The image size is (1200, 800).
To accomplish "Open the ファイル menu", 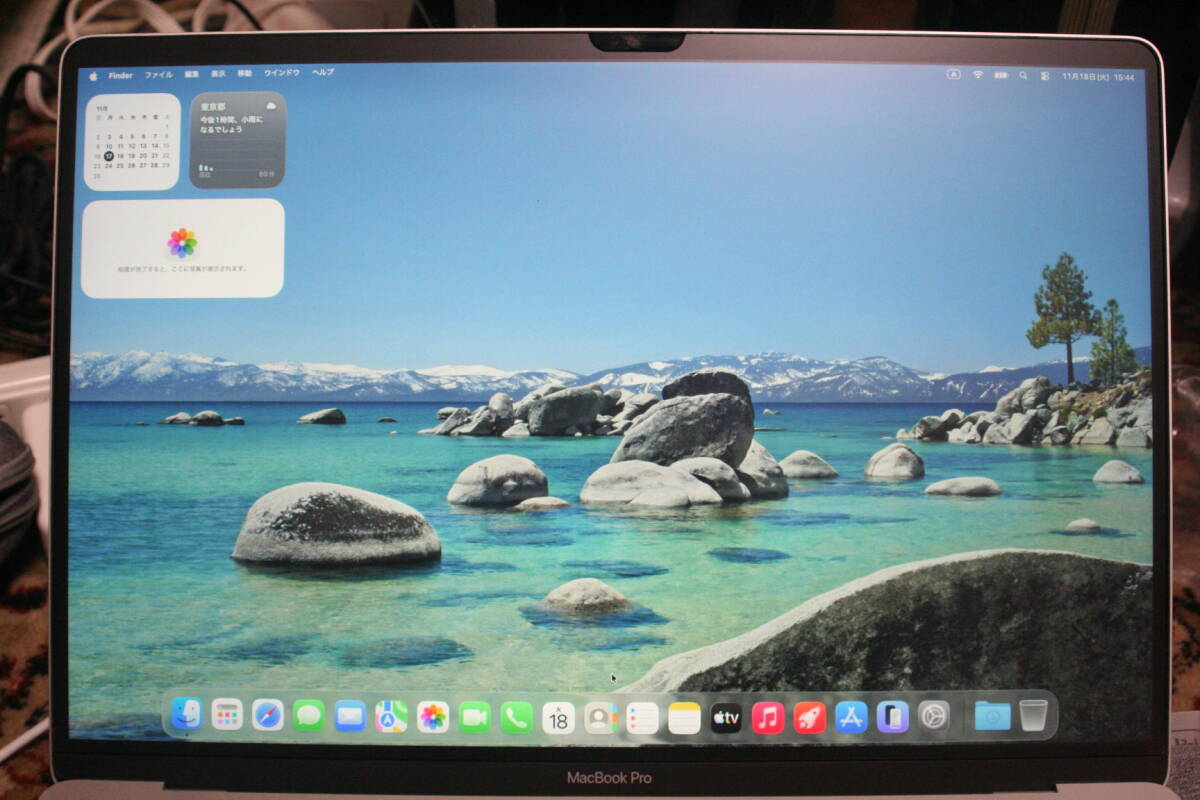I will click(x=158, y=75).
